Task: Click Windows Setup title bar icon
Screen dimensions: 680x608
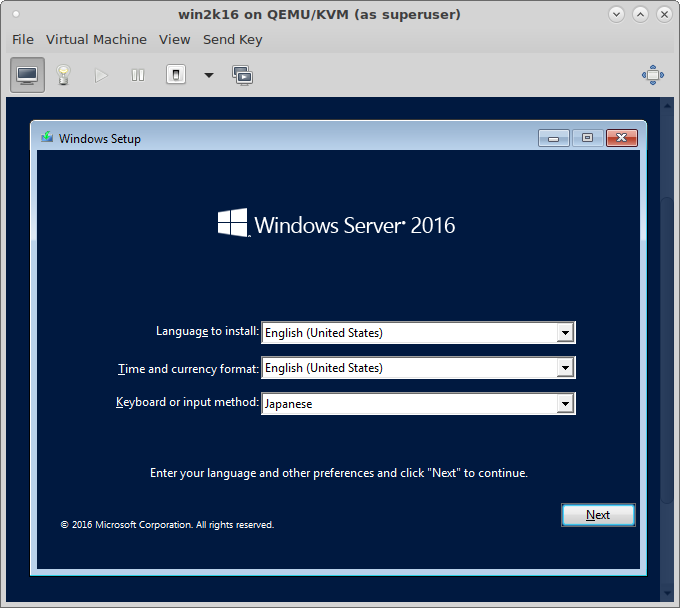Action: pos(47,137)
